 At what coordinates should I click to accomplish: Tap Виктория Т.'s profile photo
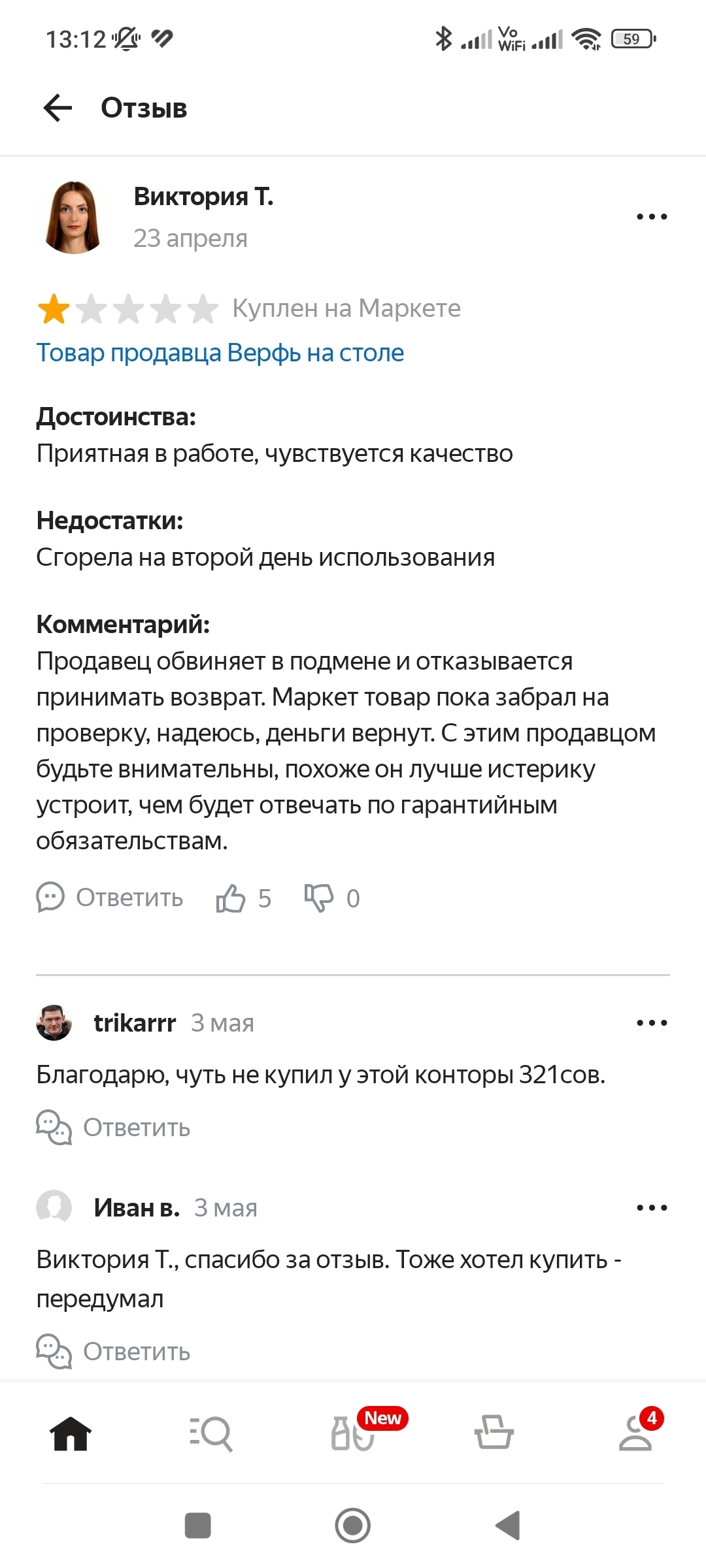tap(73, 218)
